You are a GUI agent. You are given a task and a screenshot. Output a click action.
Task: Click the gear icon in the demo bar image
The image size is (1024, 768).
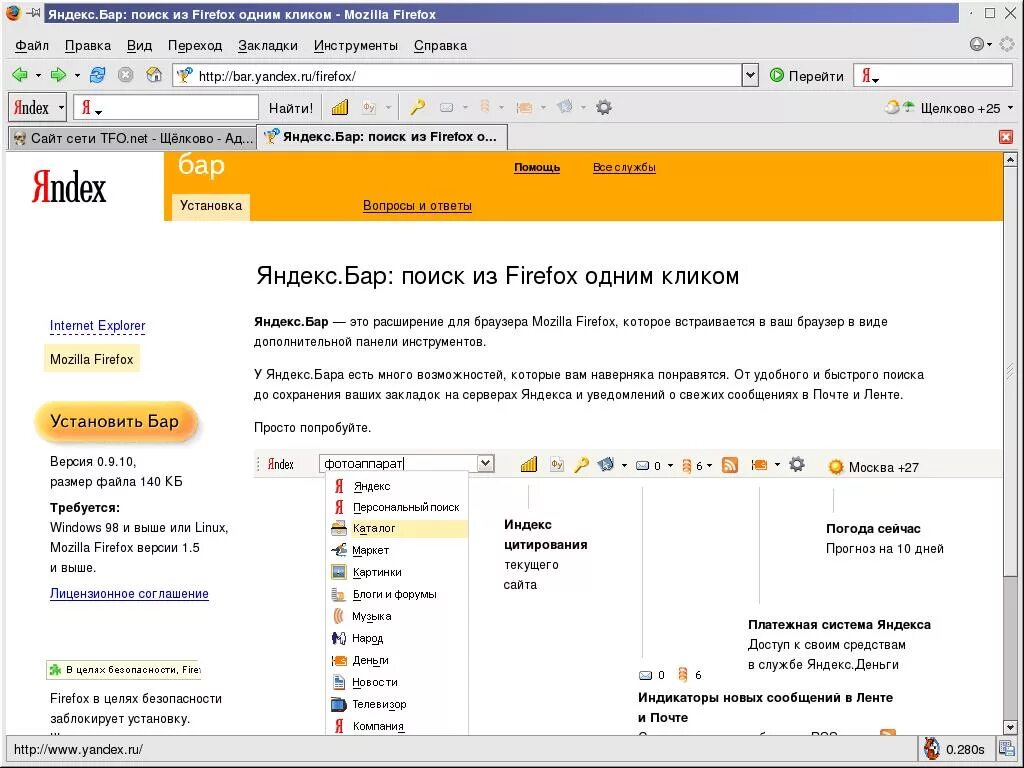tap(797, 465)
